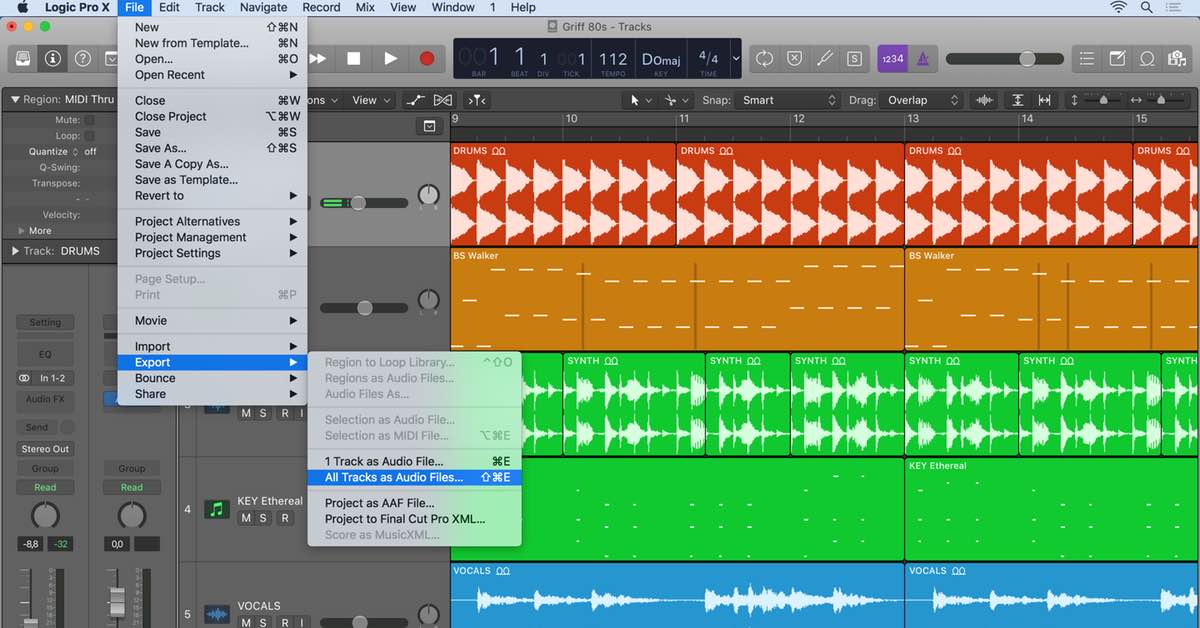Screen dimensions: 1200x628
Task: Toggle Cycle mode in the control bar
Action: click(x=764, y=58)
